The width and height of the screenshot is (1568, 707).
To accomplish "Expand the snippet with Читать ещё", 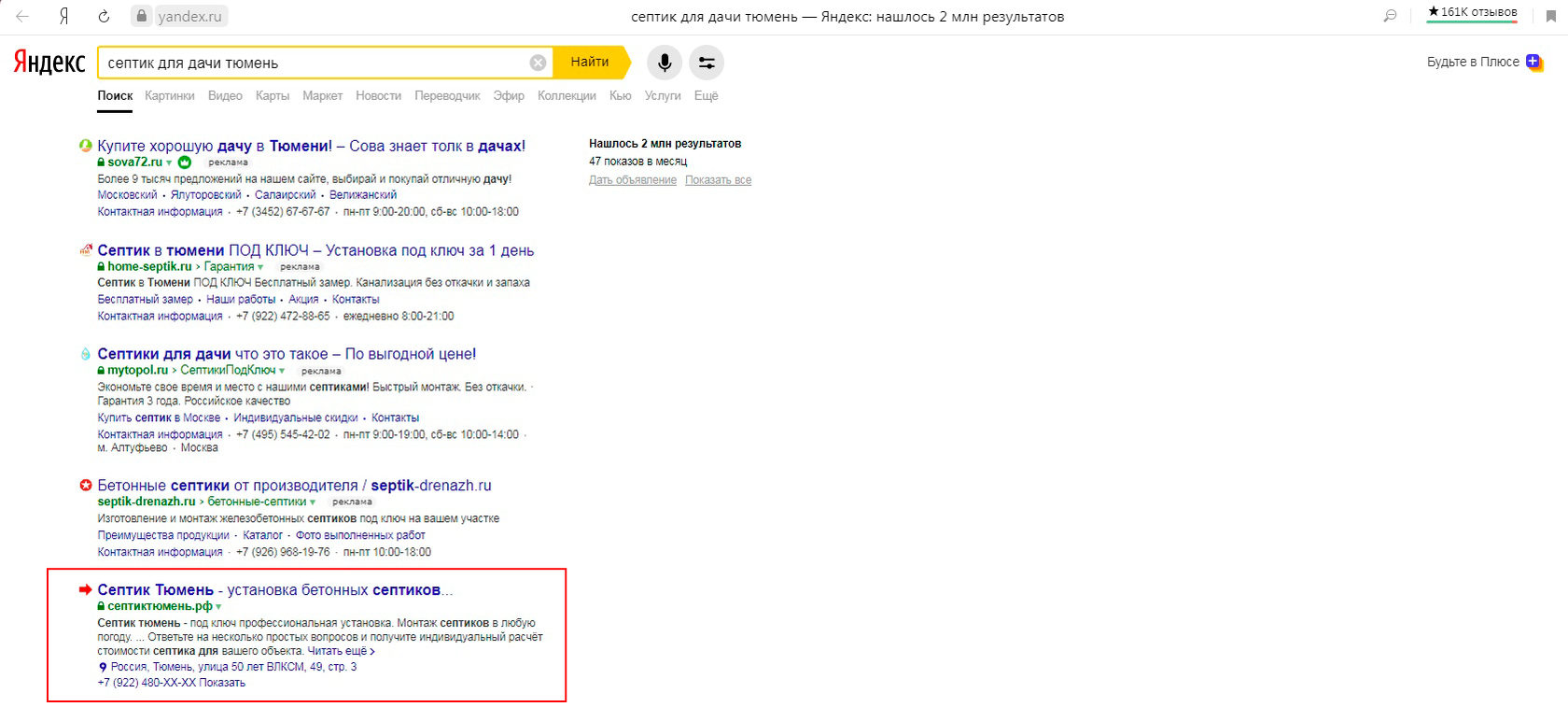I will click(x=342, y=651).
